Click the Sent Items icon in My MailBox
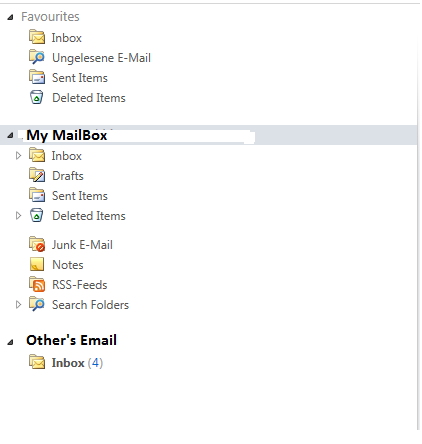The width and height of the screenshot is (422, 444). (37, 195)
